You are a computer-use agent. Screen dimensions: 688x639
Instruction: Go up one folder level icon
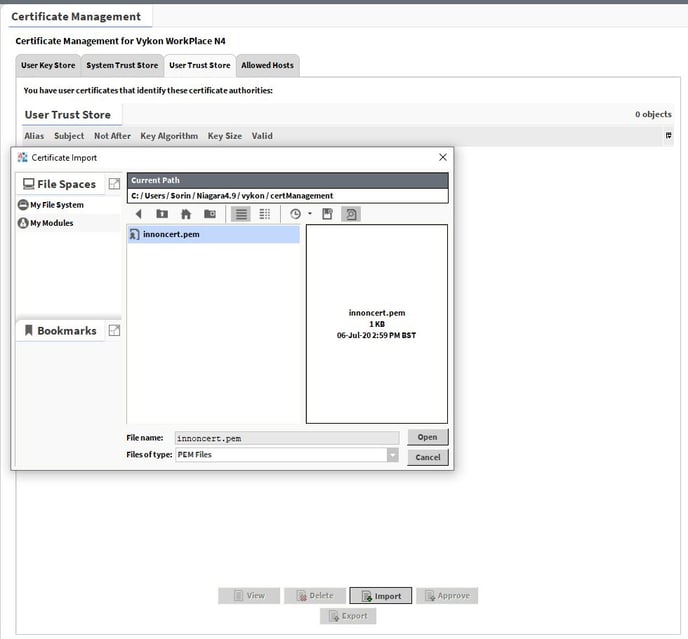coord(162,214)
